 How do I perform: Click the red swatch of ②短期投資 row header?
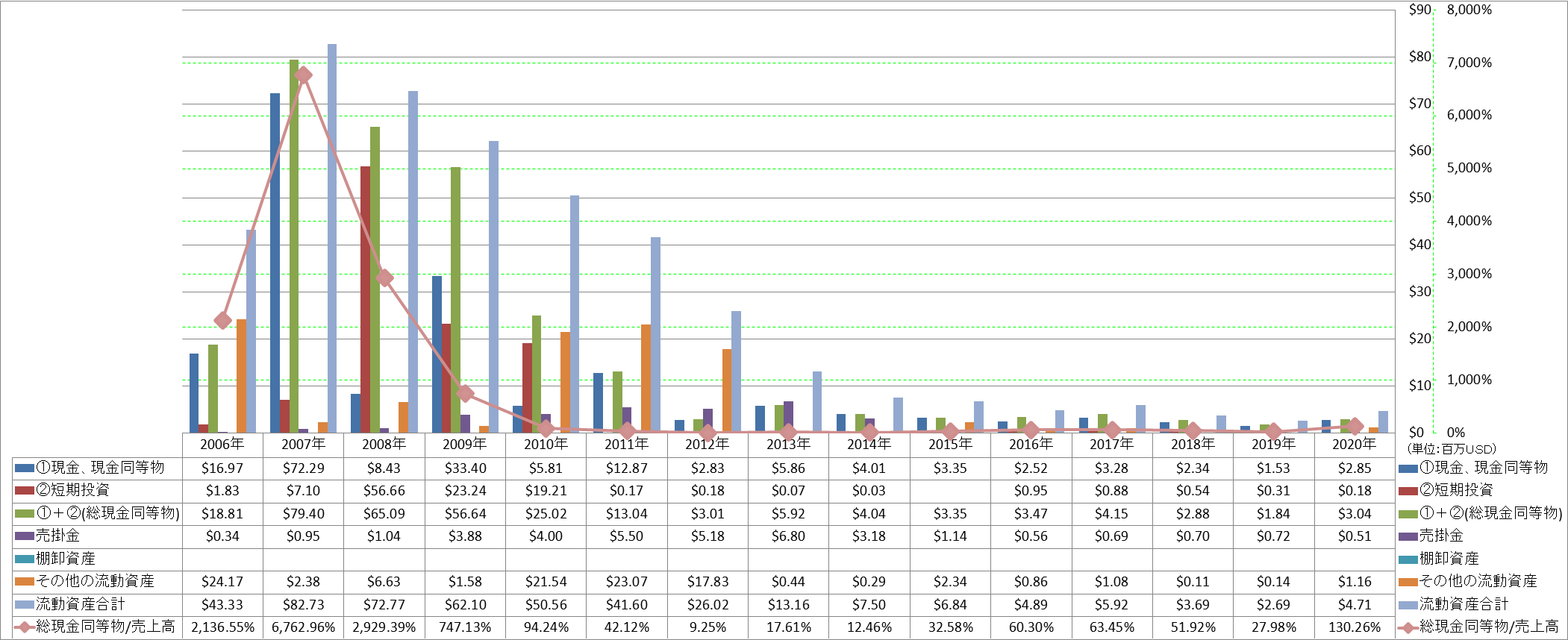point(25,491)
